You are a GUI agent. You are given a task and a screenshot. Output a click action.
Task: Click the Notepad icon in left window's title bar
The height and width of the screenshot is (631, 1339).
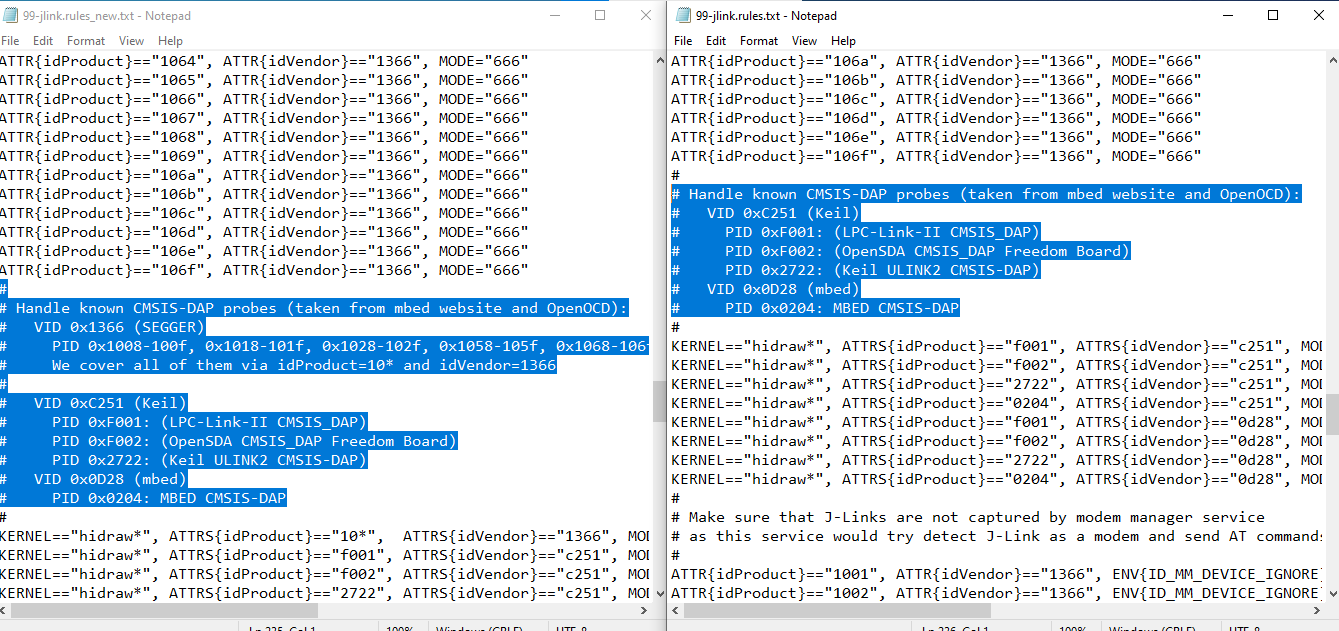pos(10,15)
